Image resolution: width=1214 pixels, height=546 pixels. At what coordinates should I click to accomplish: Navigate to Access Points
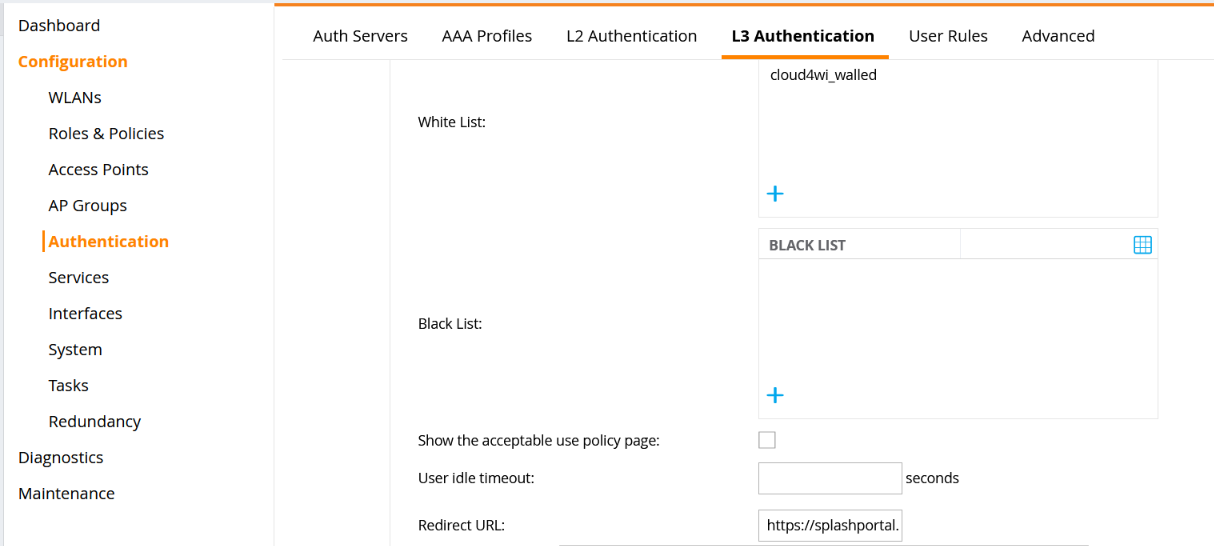98,169
